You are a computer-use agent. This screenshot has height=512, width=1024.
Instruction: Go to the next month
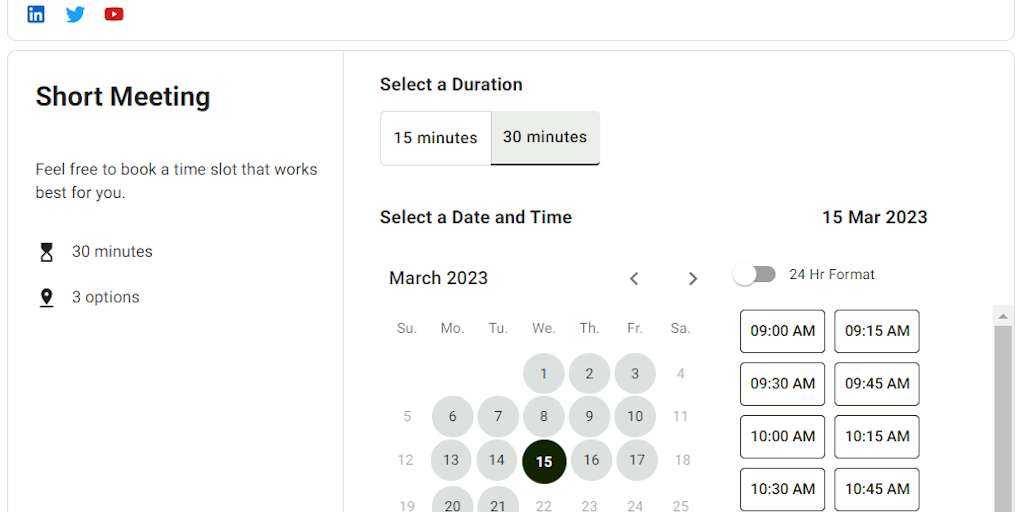[692, 278]
